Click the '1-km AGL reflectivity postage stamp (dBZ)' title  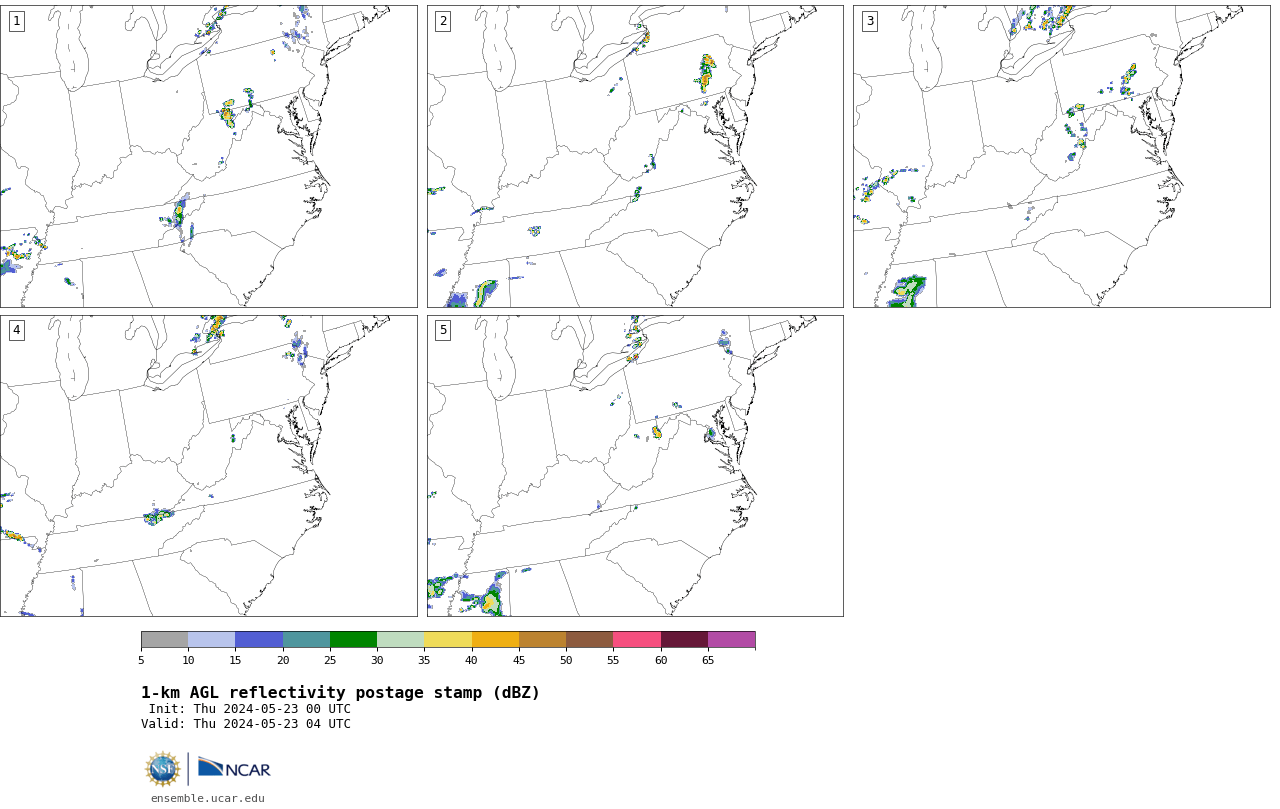[340, 693]
